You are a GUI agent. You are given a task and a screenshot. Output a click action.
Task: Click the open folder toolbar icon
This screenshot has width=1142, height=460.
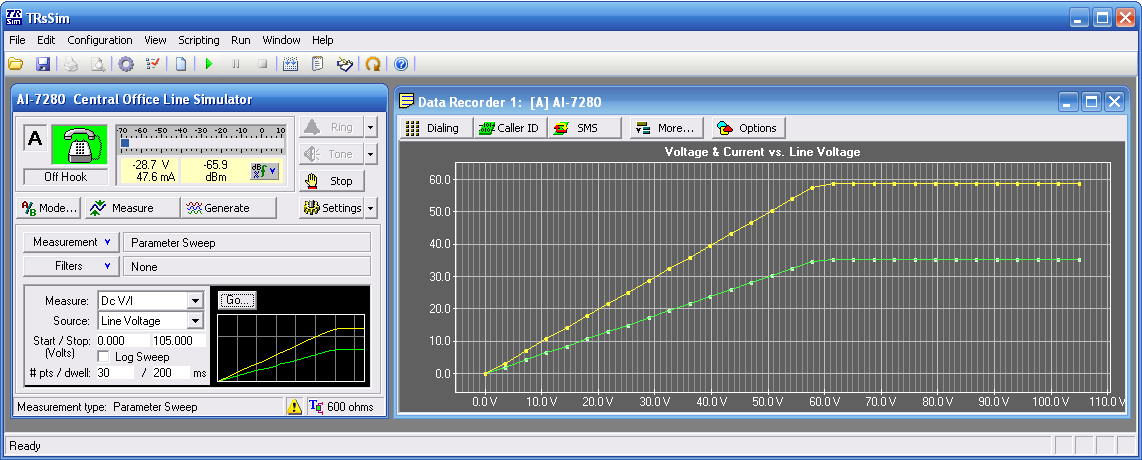(x=15, y=64)
